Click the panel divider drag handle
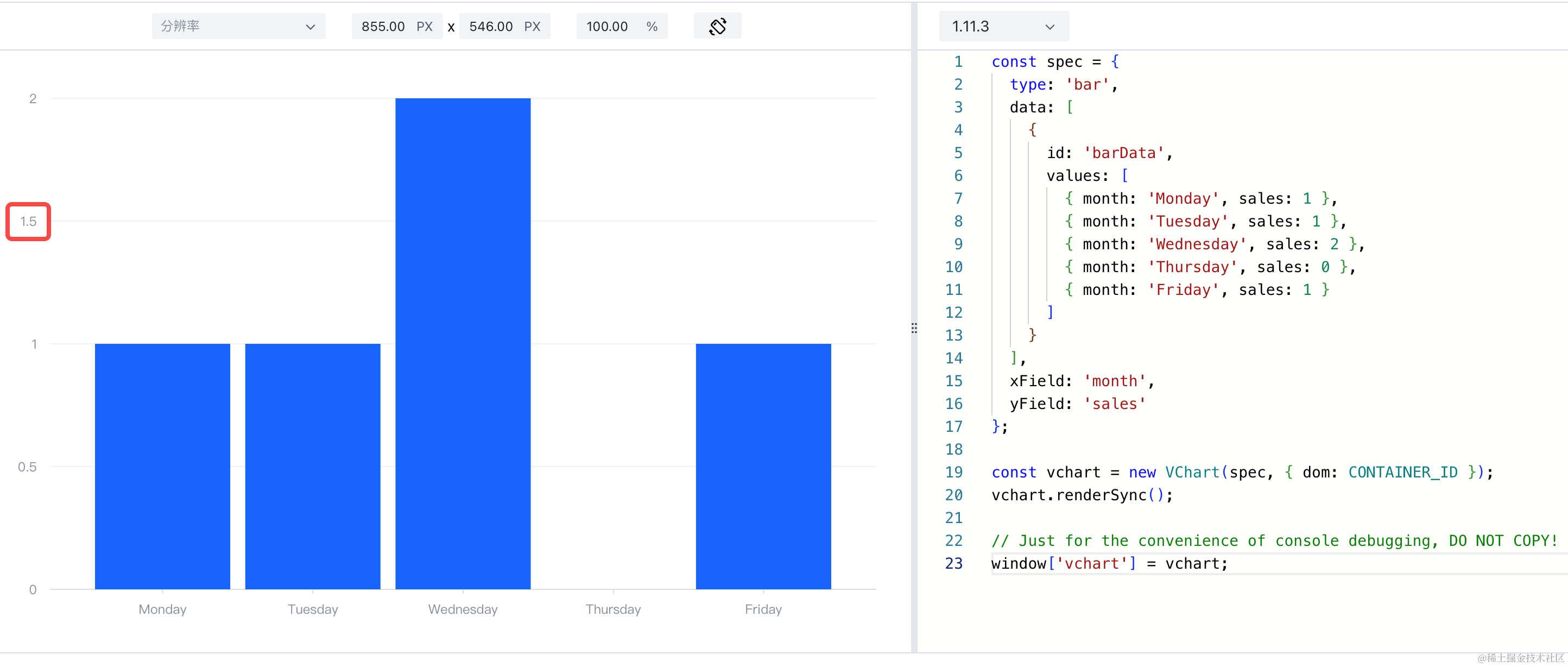 click(x=914, y=328)
